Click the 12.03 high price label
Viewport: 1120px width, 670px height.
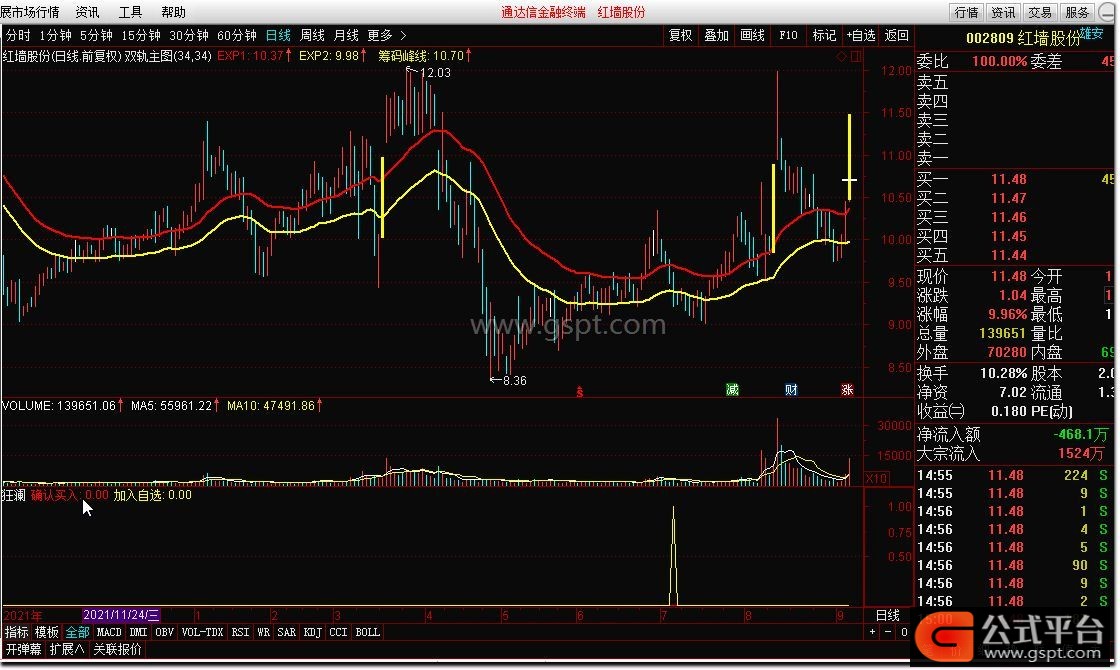(435, 73)
